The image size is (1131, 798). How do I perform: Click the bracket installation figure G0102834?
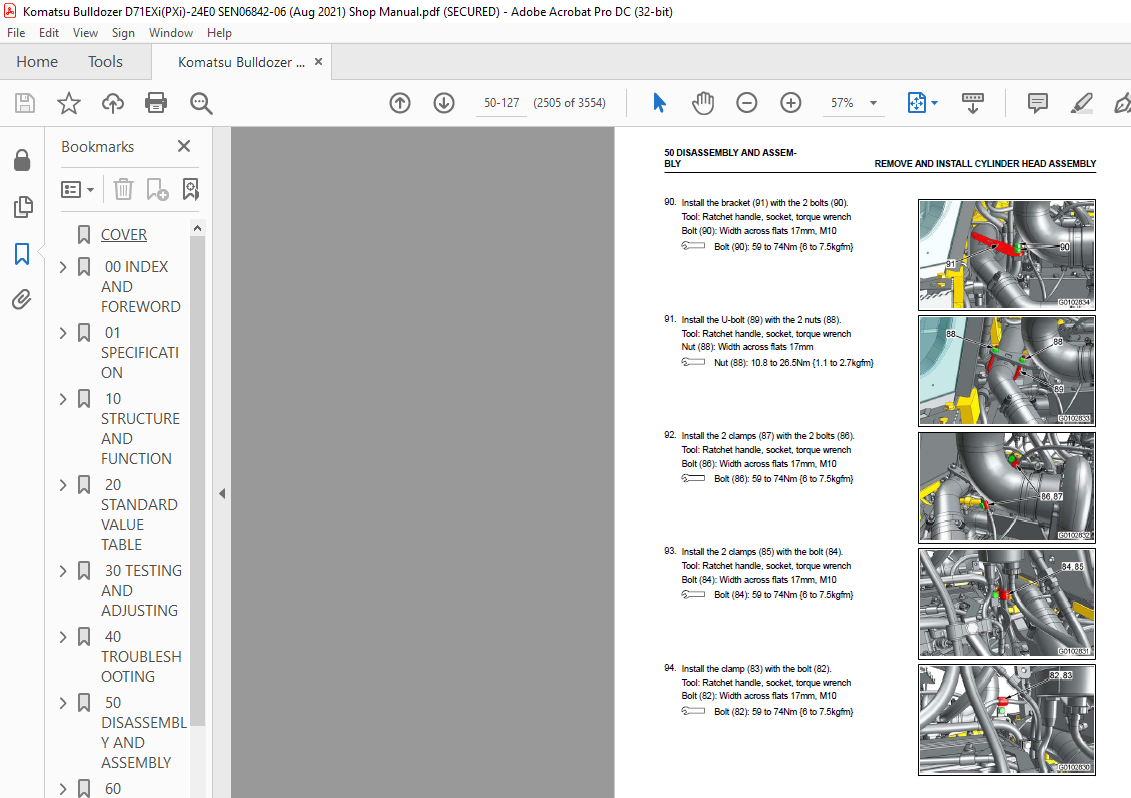click(1007, 255)
